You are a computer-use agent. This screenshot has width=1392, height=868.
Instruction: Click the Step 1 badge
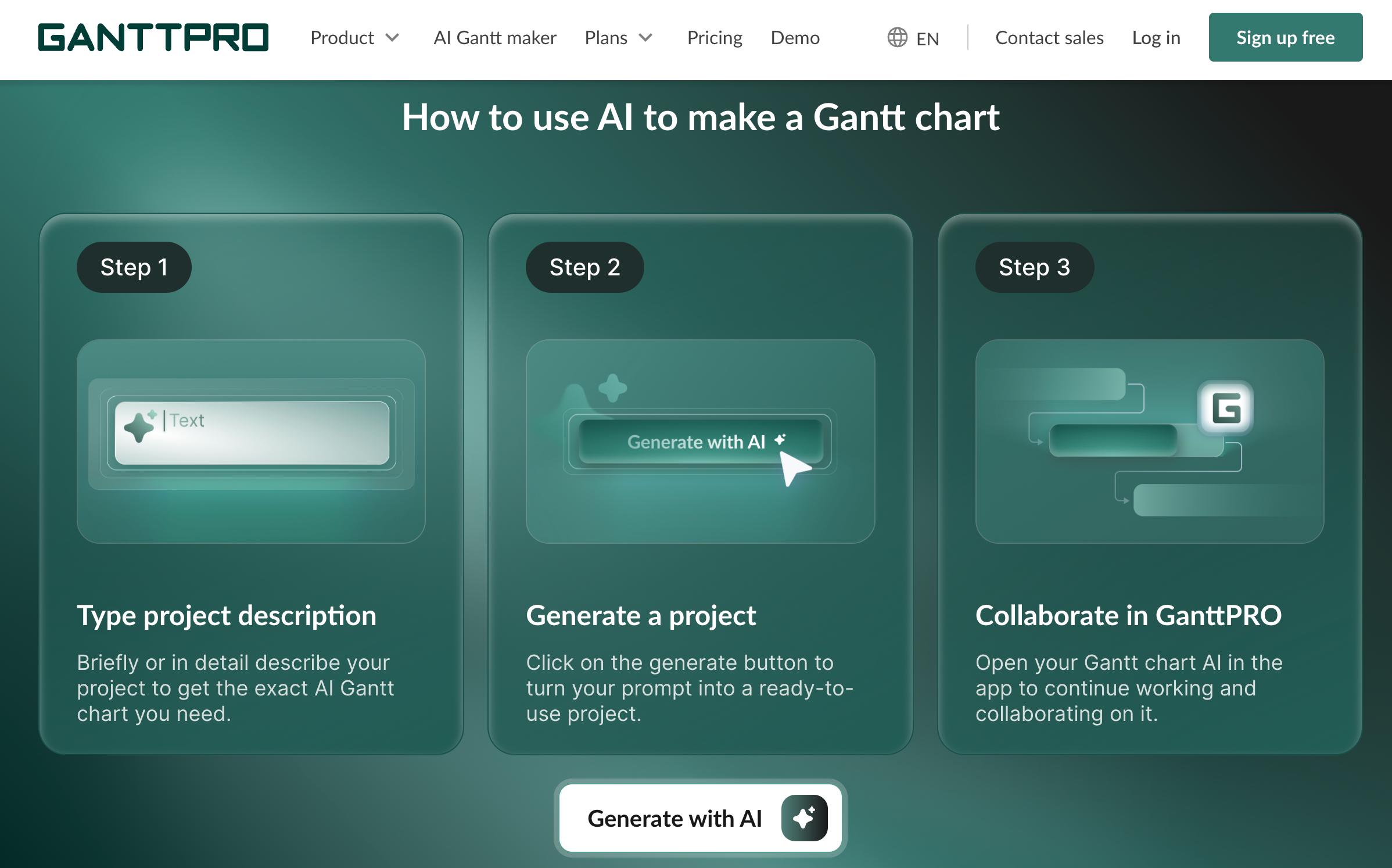[x=134, y=267]
